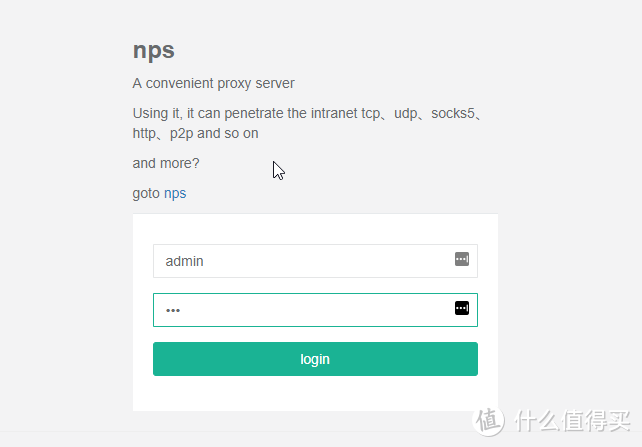Viewport: 642px width, 447px height.
Task: Open the blue nps link
Action: pos(175,193)
